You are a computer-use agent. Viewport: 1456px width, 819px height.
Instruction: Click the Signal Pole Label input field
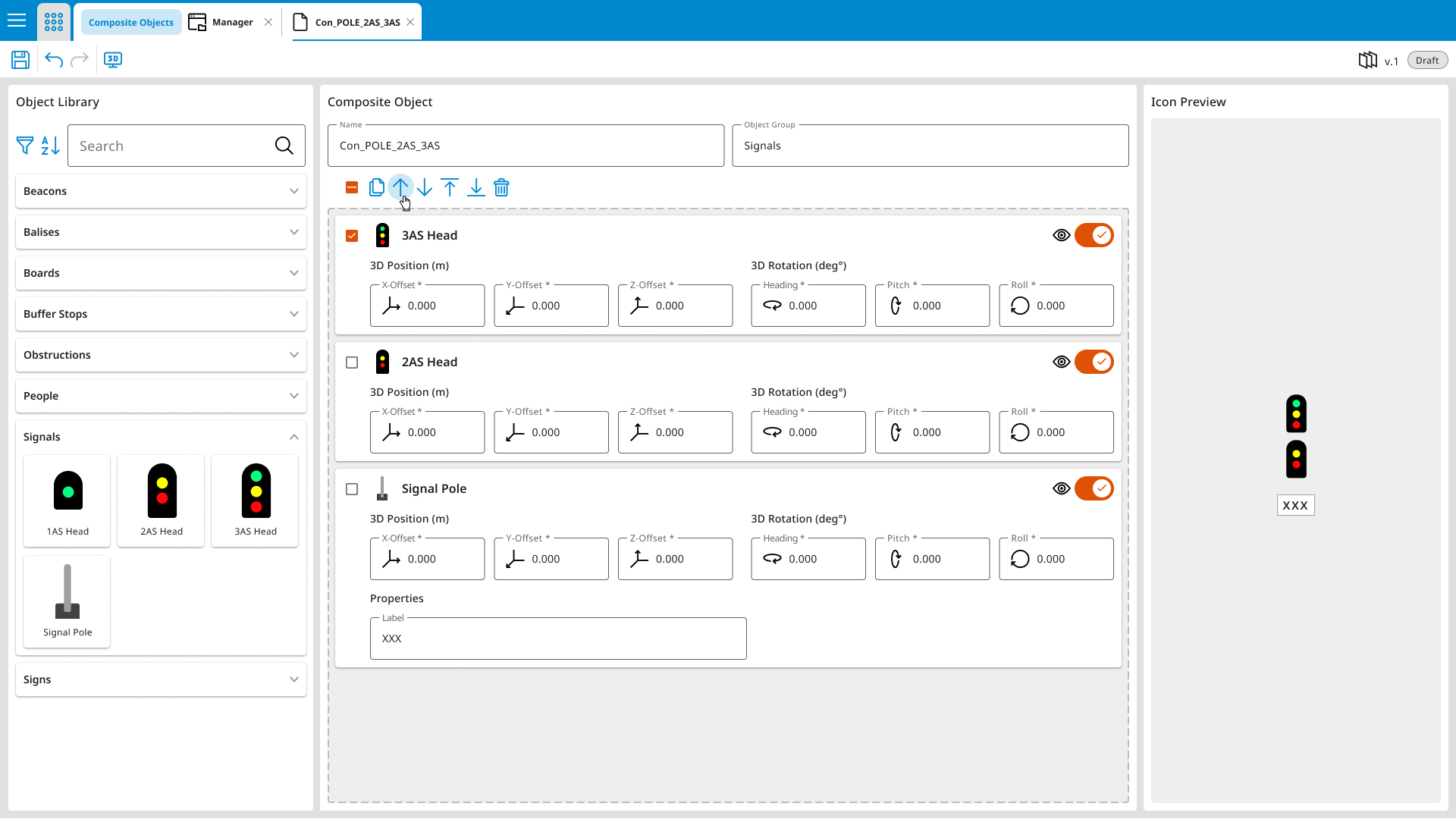point(558,639)
